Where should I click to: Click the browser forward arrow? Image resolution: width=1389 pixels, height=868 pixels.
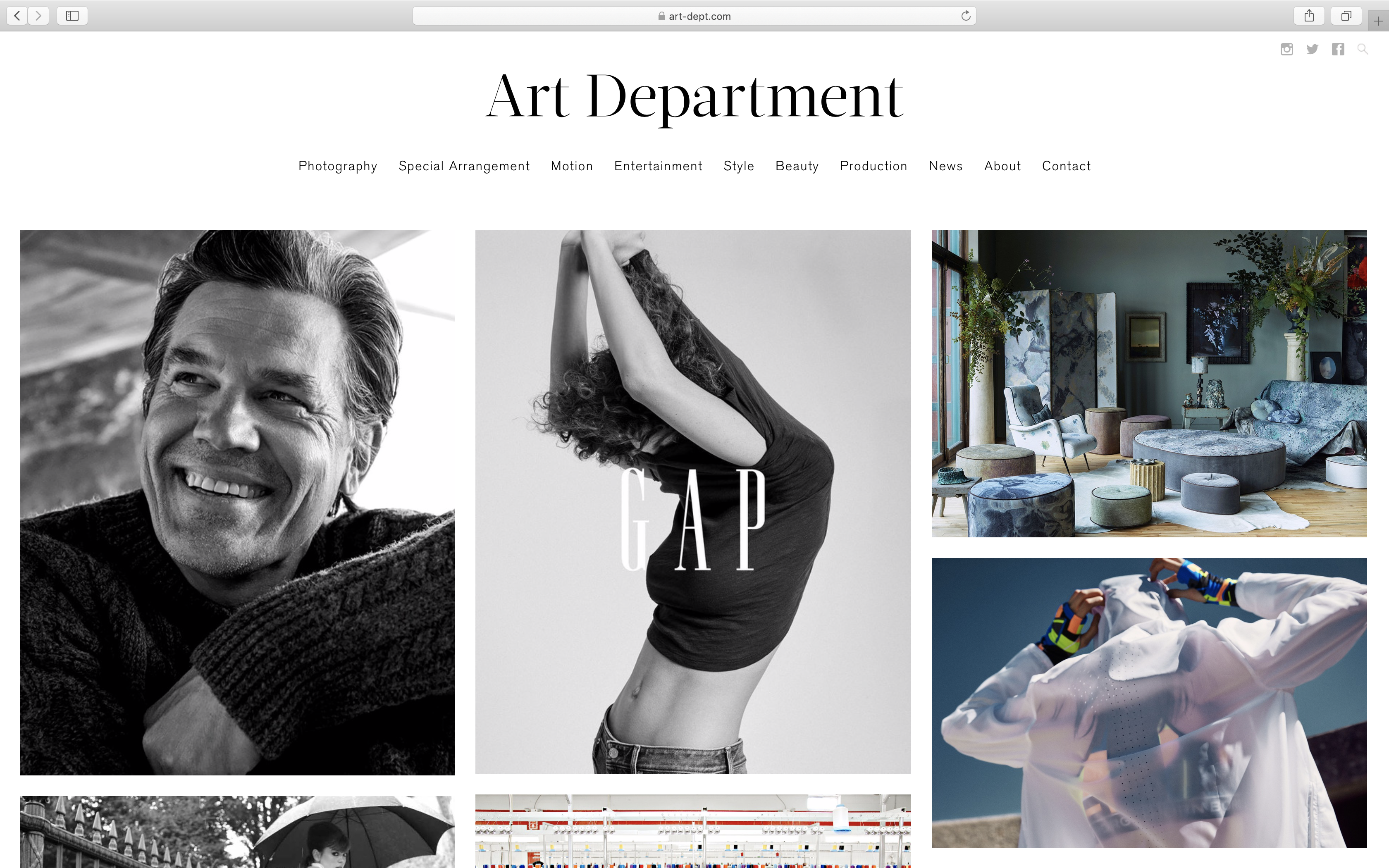tap(39, 16)
